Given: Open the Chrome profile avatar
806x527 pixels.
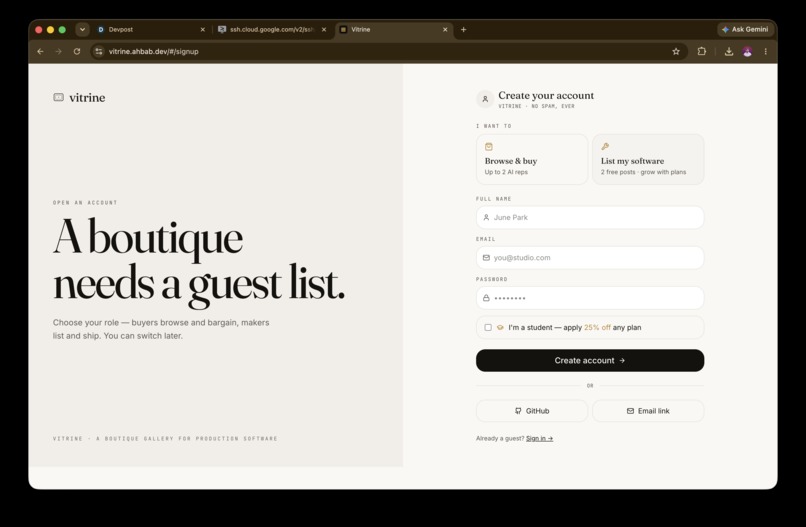Looking at the screenshot, I should pos(747,51).
